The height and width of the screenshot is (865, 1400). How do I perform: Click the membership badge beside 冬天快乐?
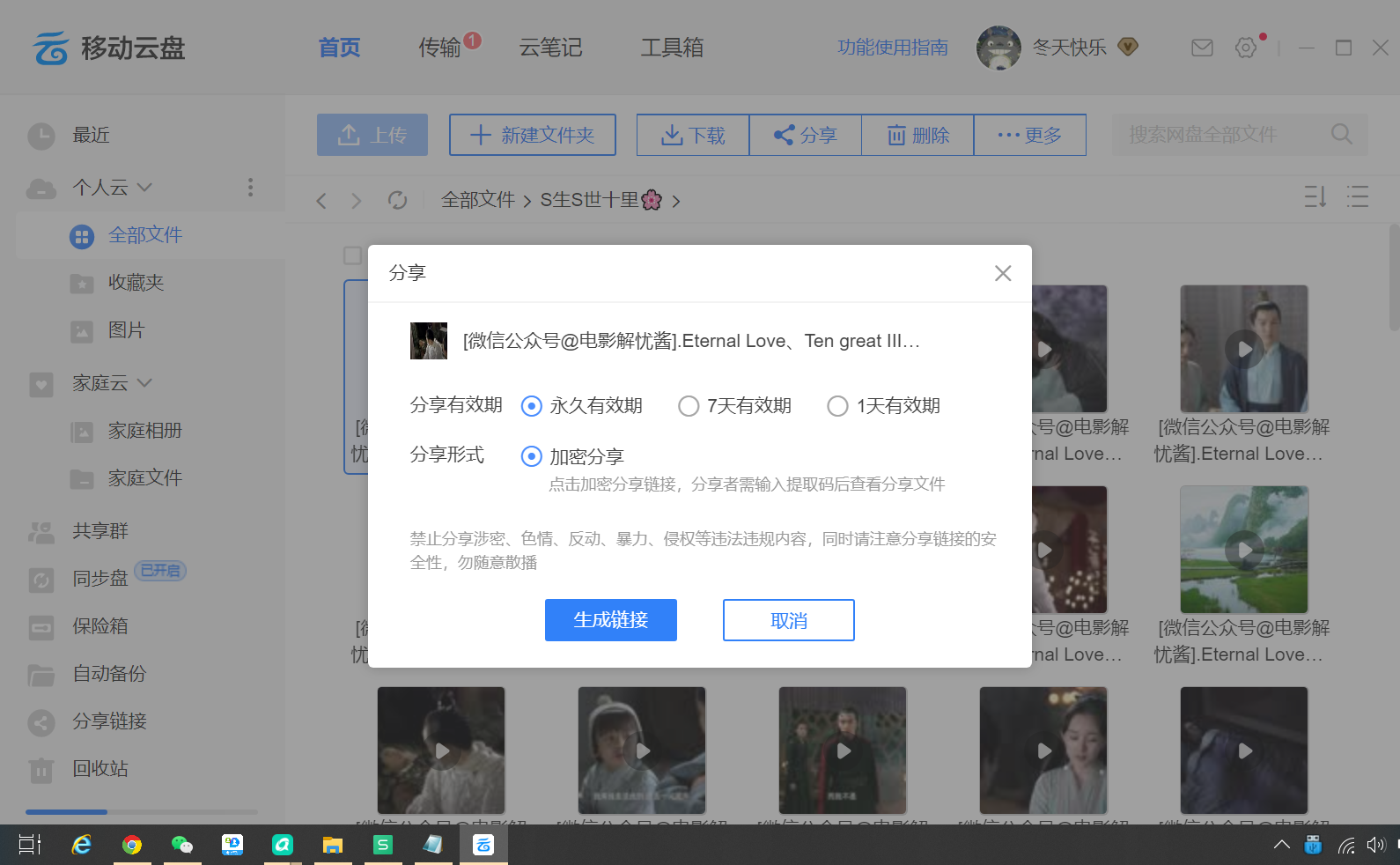[1128, 47]
